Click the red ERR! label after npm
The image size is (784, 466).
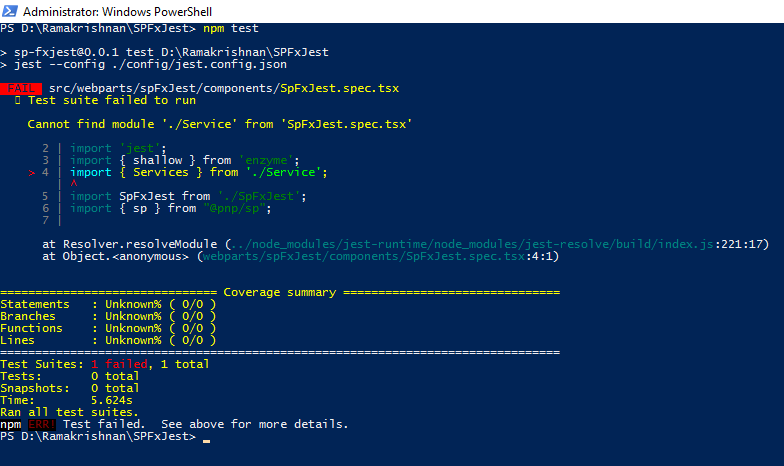tap(42, 424)
